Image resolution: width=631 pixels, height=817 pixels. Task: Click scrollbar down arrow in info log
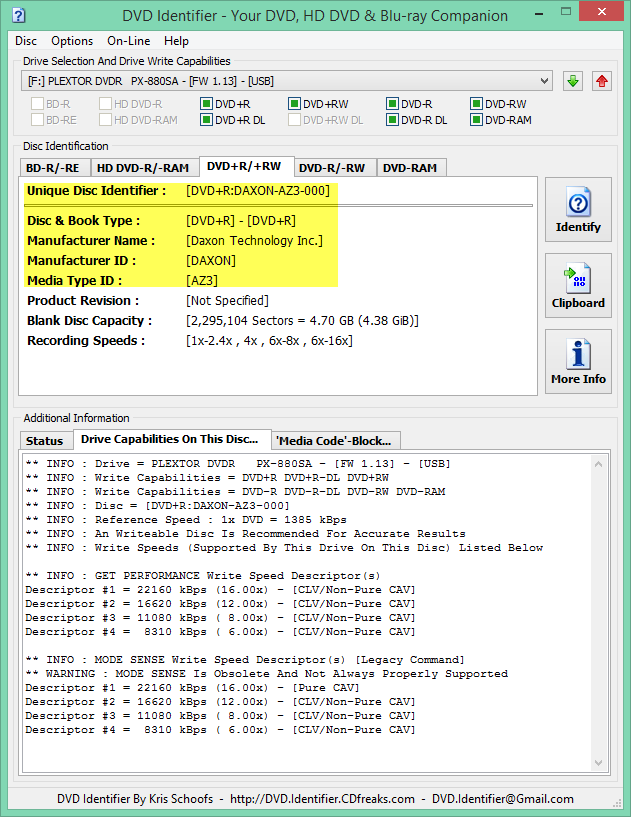(x=598, y=763)
